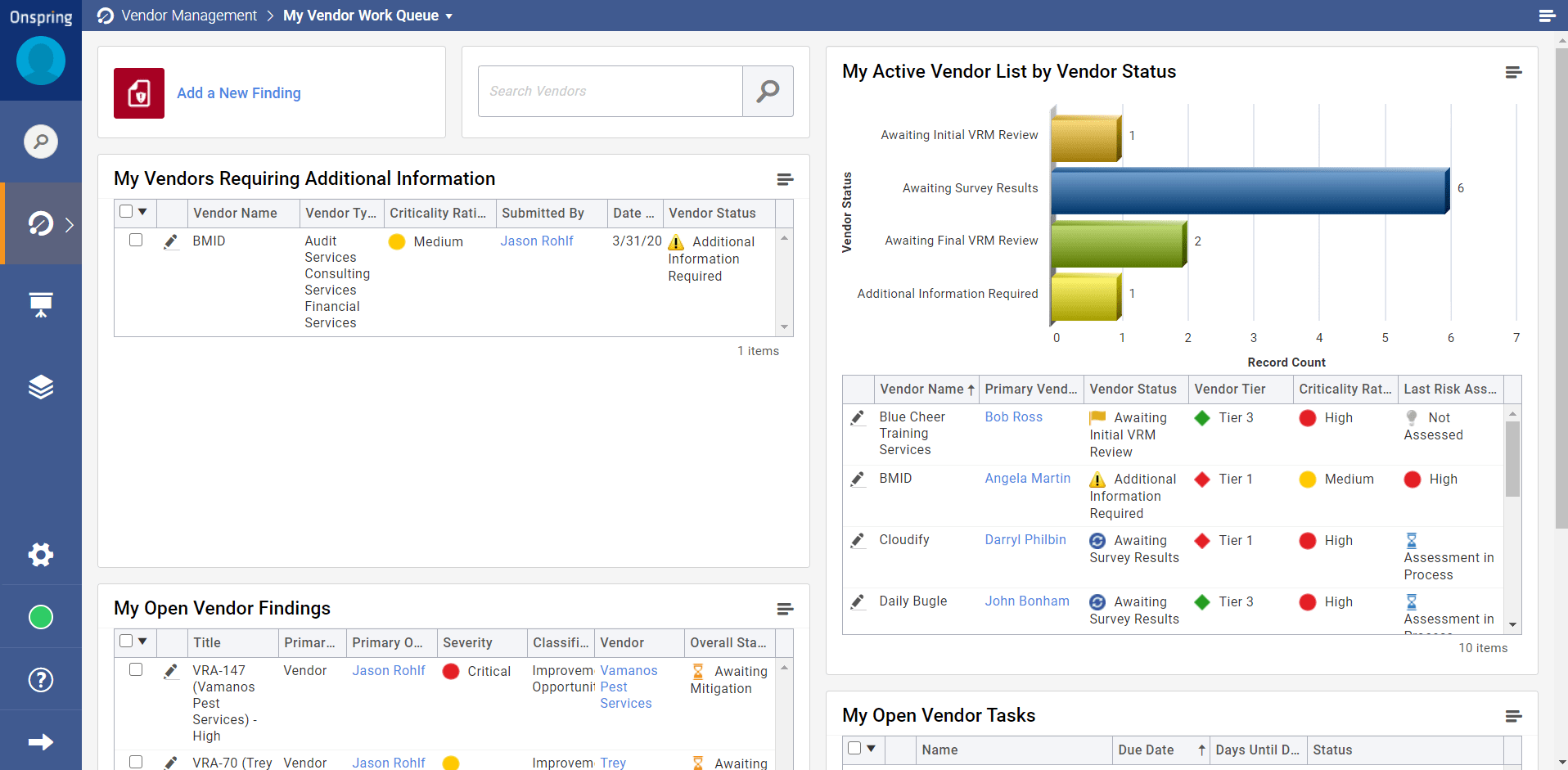The width and height of the screenshot is (1568, 770).
Task: Open the sidebar search tool
Action: [x=41, y=142]
